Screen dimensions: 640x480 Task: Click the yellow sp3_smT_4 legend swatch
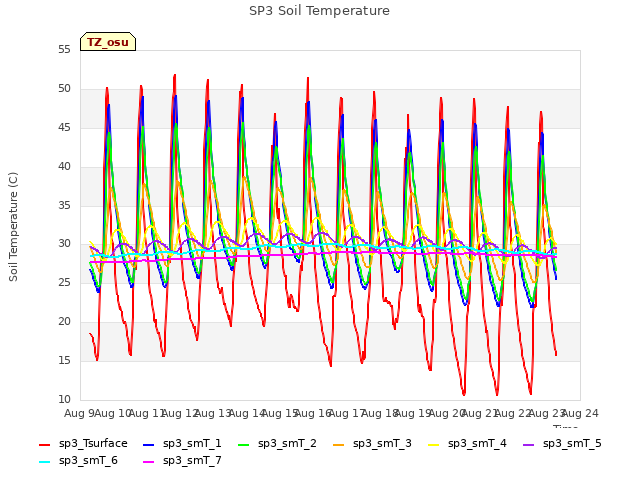[433, 444]
